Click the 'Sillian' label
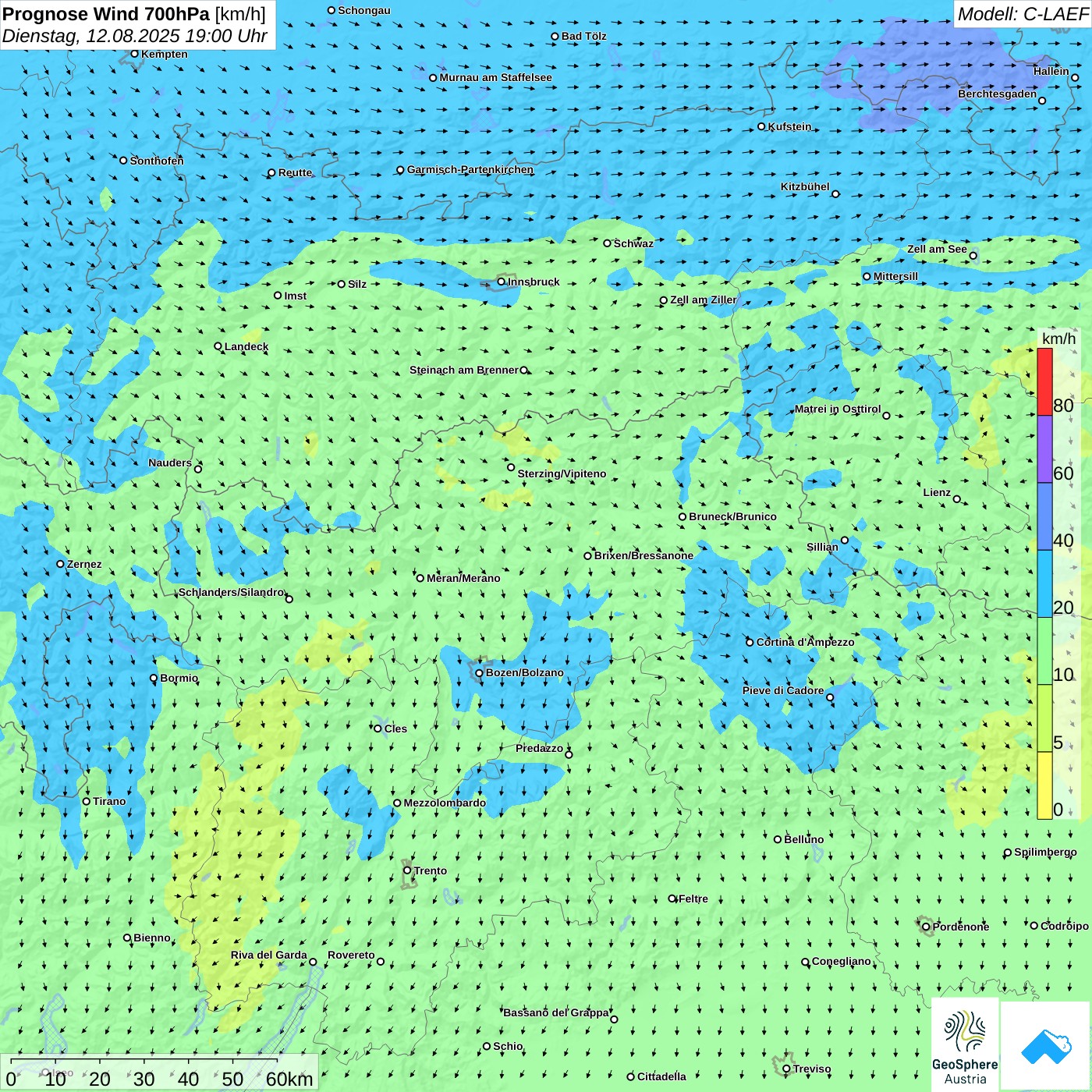 (x=822, y=547)
